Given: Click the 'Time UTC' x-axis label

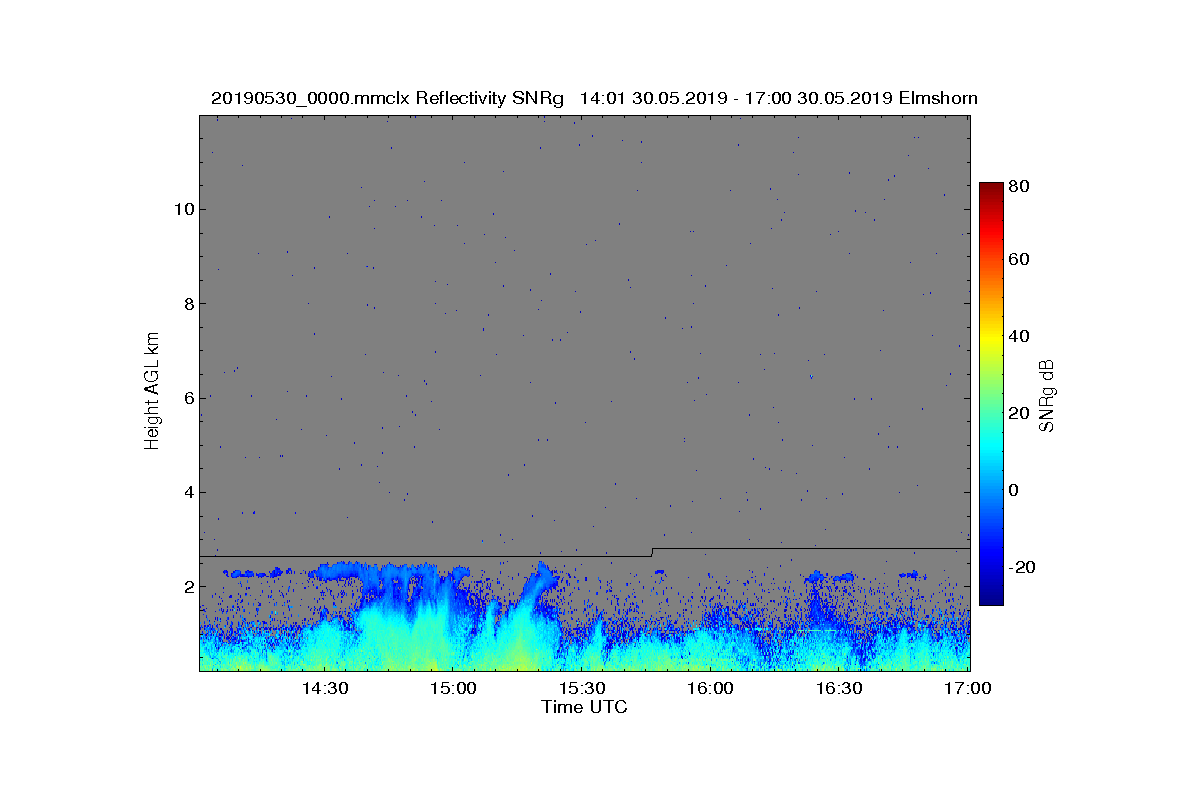Looking at the screenshot, I should pos(585,707).
